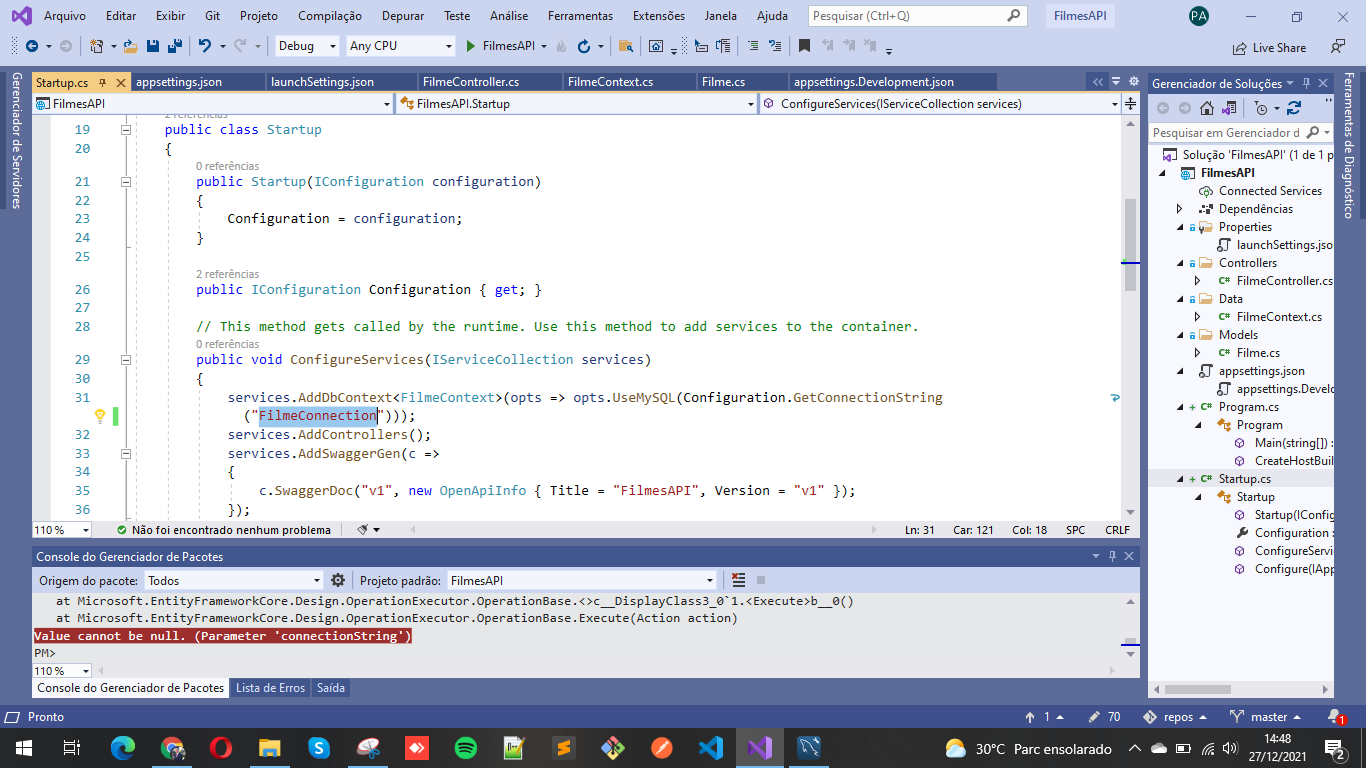The width and height of the screenshot is (1366, 768).
Task: Clear the Package Manager console icon
Action: (x=738, y=580)
